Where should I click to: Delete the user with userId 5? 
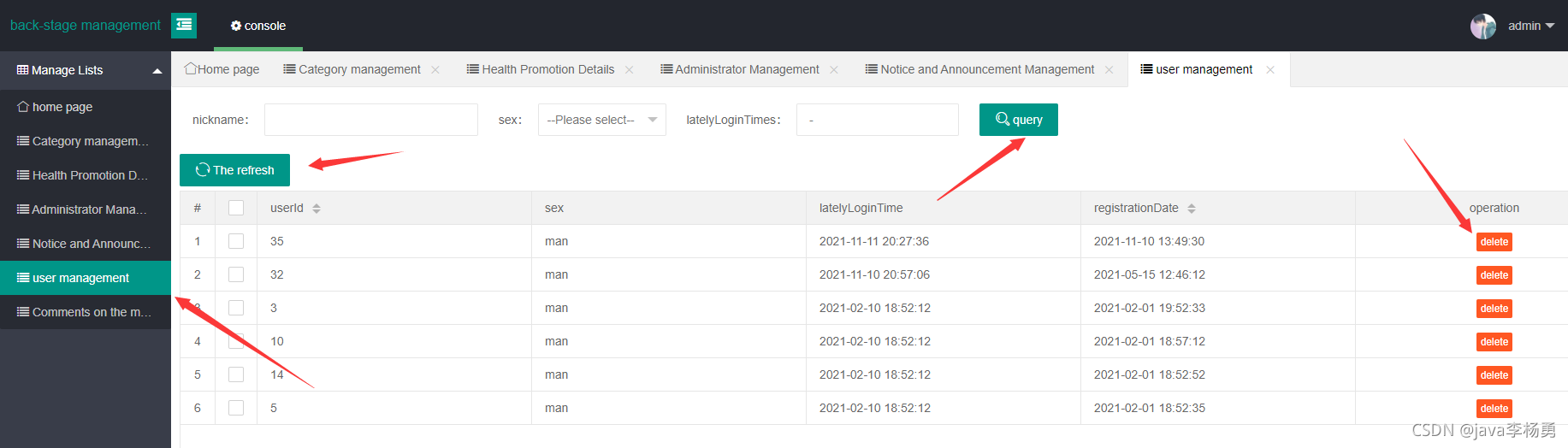(x=1494, y=409)
